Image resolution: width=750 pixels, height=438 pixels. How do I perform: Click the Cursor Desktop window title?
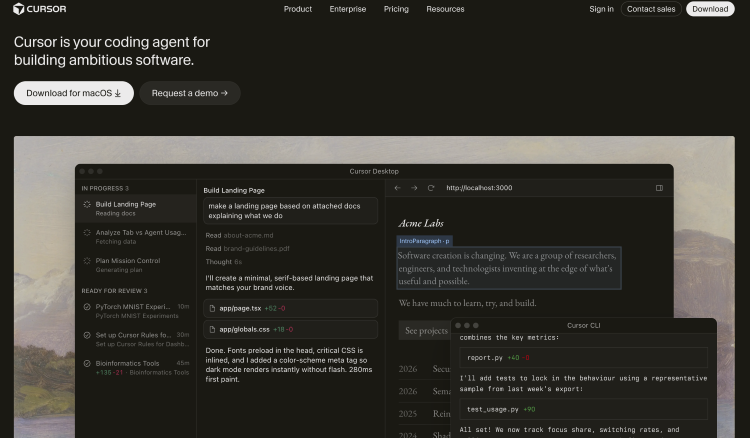pos(374,171)
